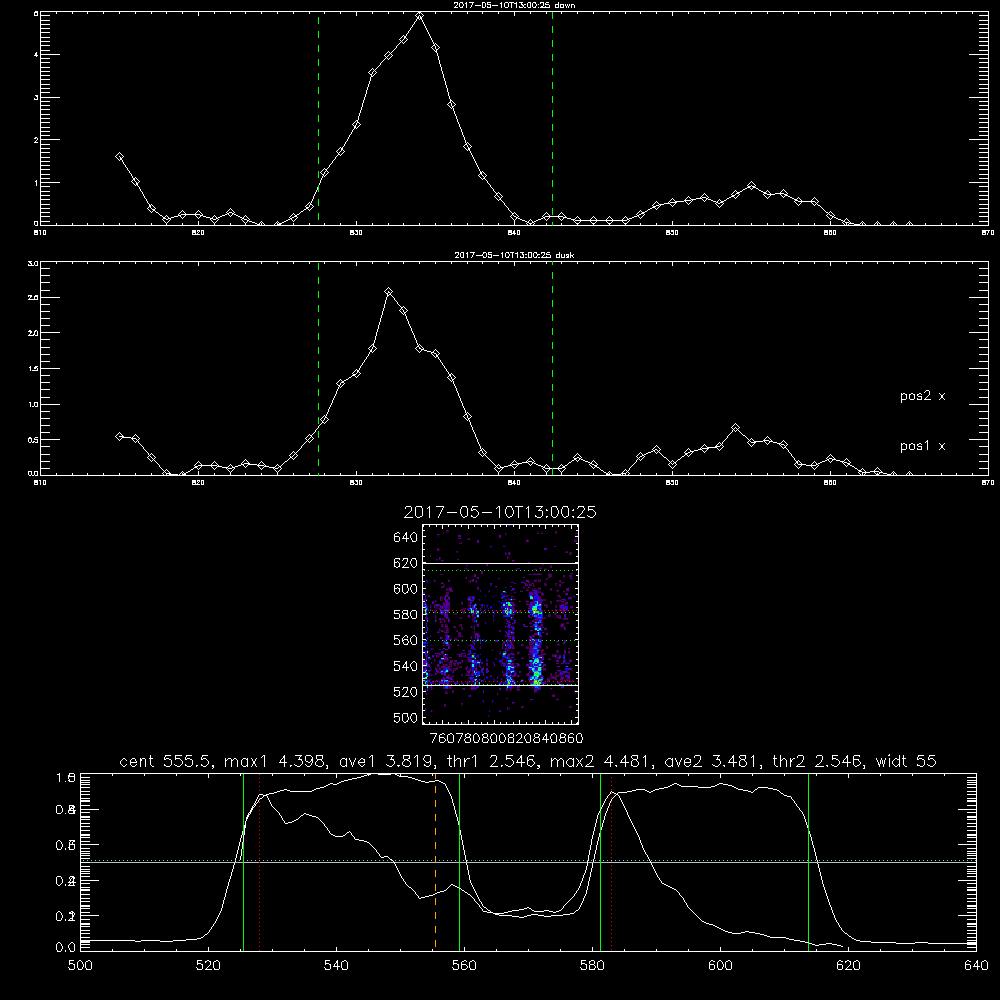This screenshot has width=1000, height=1000.
Task: Click the dusk plot x-axis label 840
Action: (x=514, y=483)
